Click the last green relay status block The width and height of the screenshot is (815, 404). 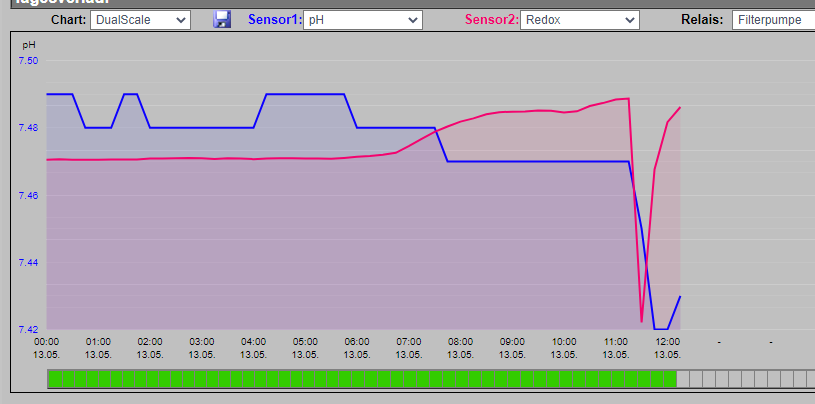(x=671, y=379)
